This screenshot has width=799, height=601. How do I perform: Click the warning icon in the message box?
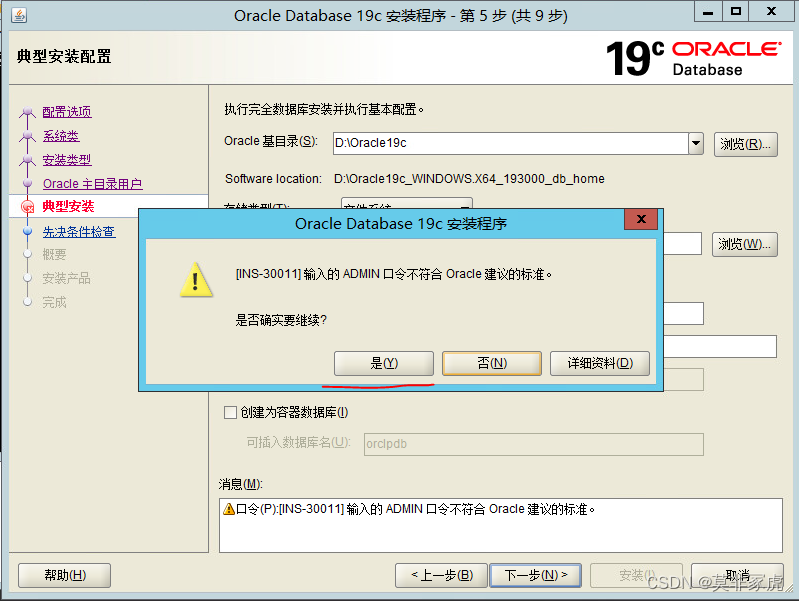[229, 509]
